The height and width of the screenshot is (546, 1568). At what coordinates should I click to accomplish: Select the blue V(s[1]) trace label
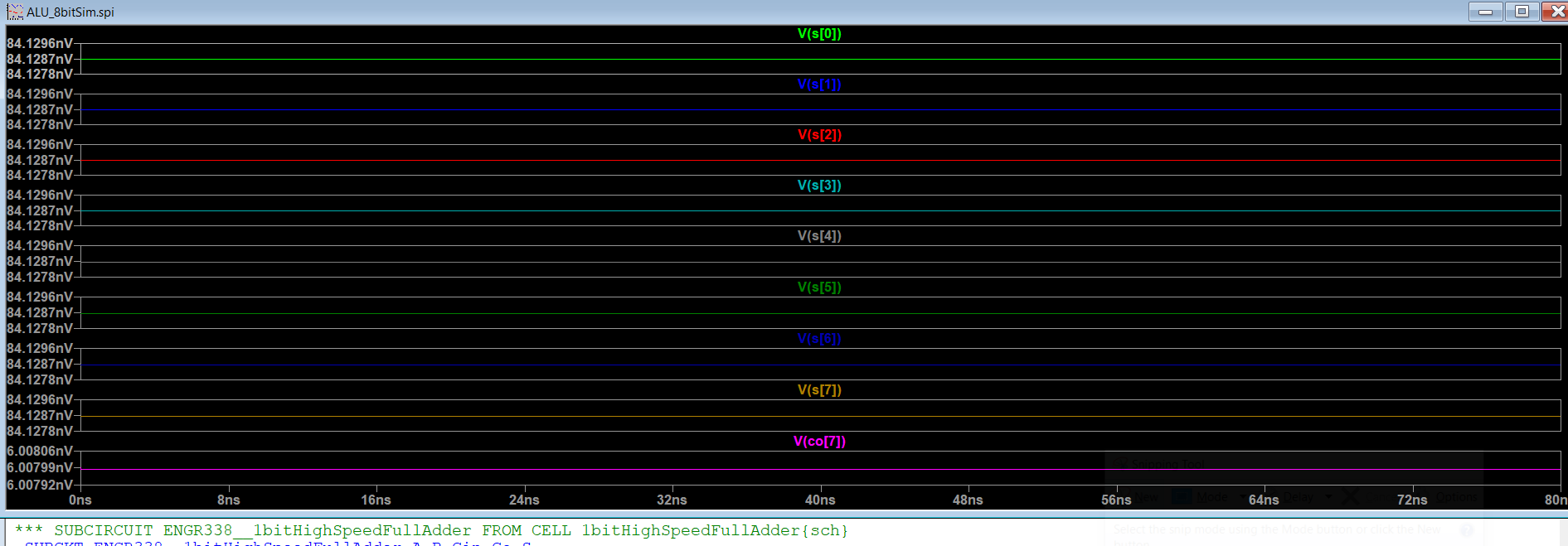click(x=819, y=85)
